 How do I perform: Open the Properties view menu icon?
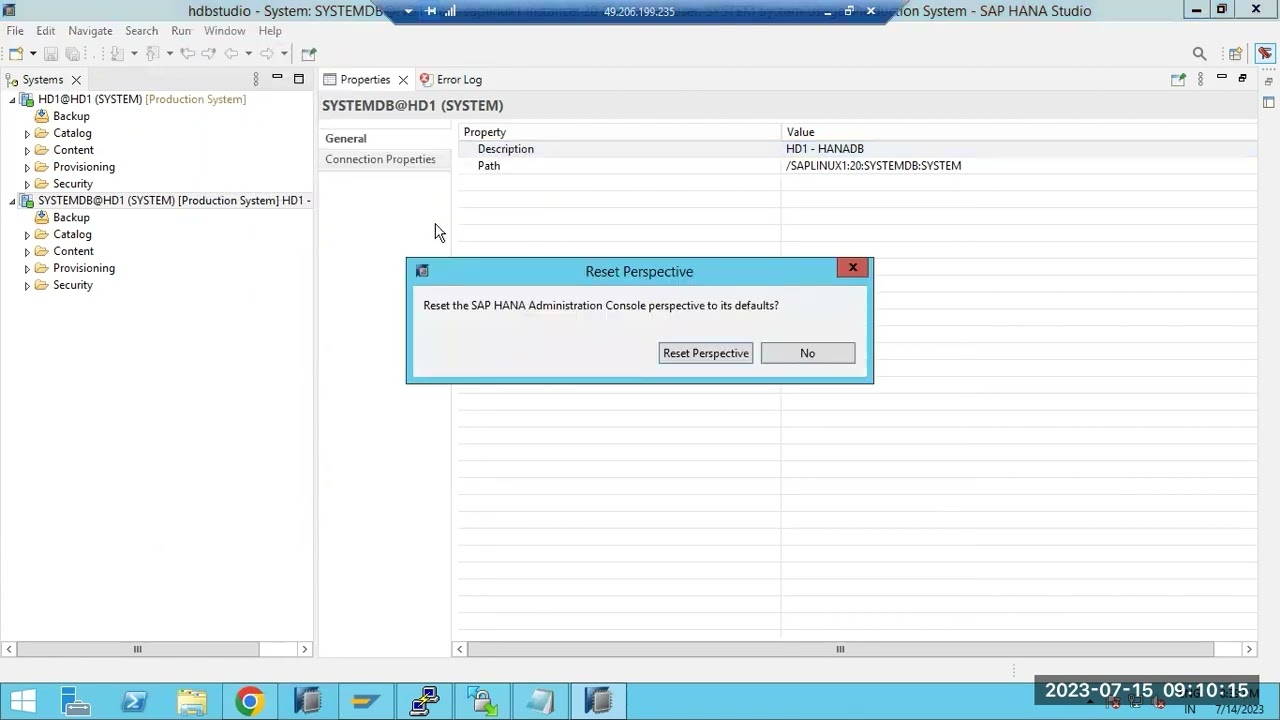click(x=1200, y=79)
